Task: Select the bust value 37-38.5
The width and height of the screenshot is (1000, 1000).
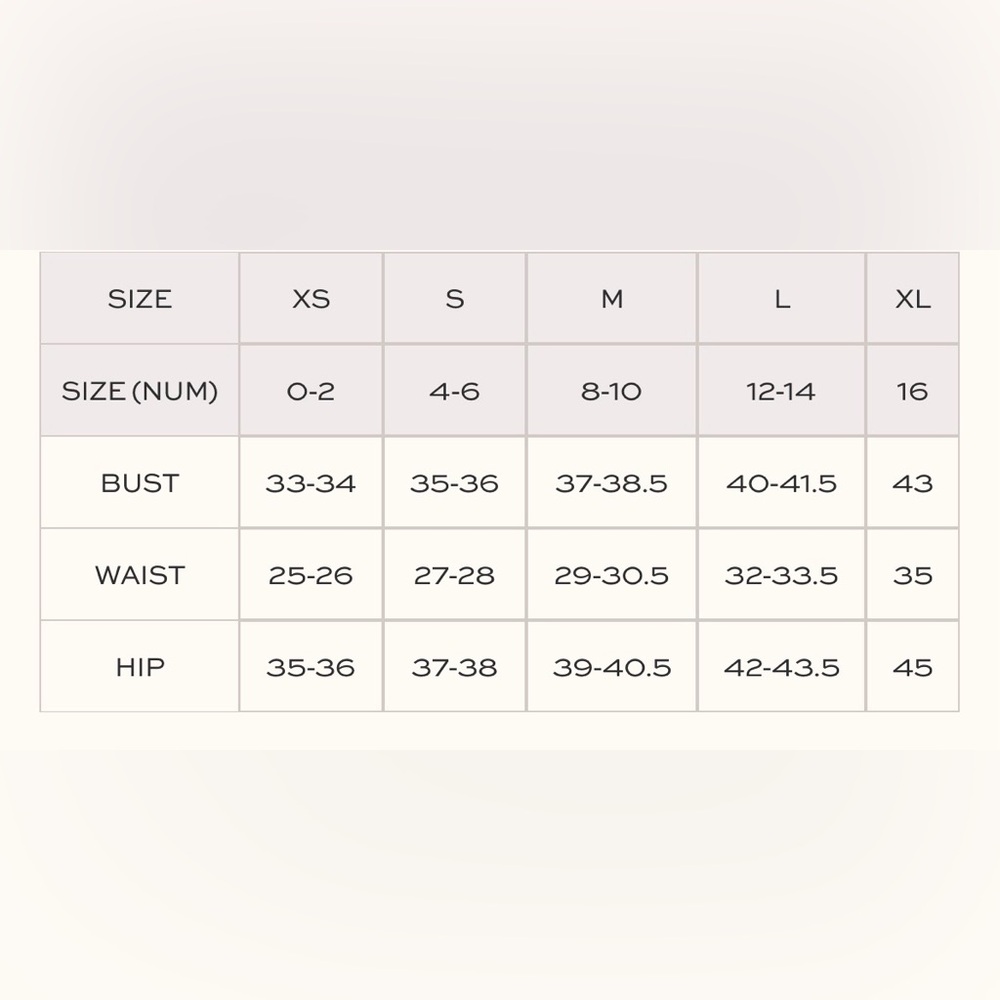Action: (612, 483)
